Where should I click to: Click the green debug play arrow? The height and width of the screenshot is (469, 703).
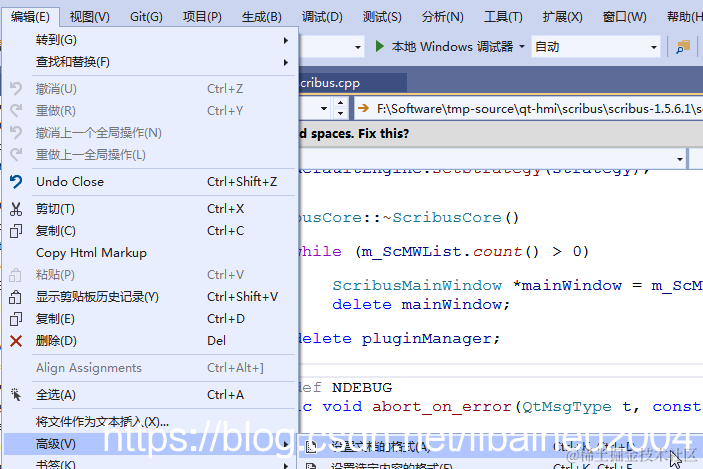coord(379,46)
